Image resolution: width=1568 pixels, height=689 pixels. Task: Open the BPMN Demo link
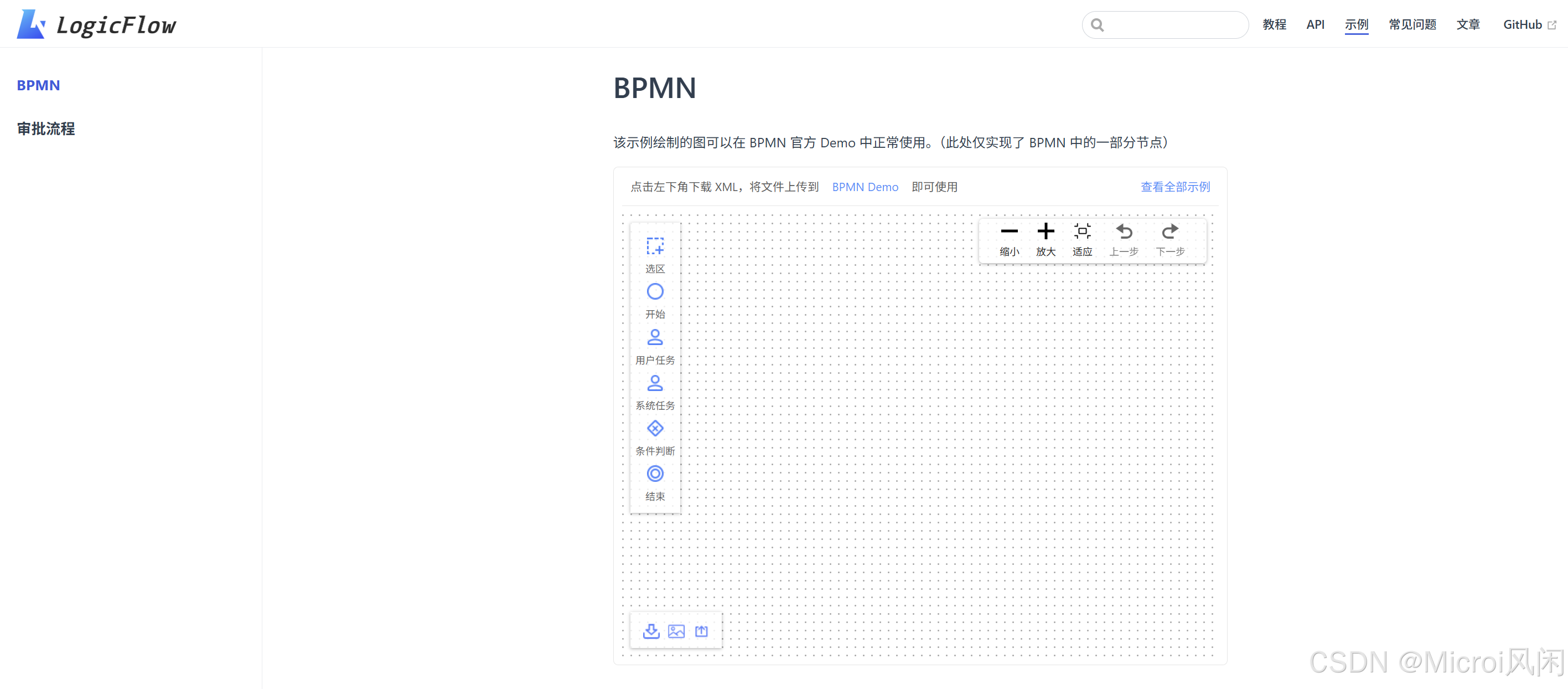coord(865,187)
